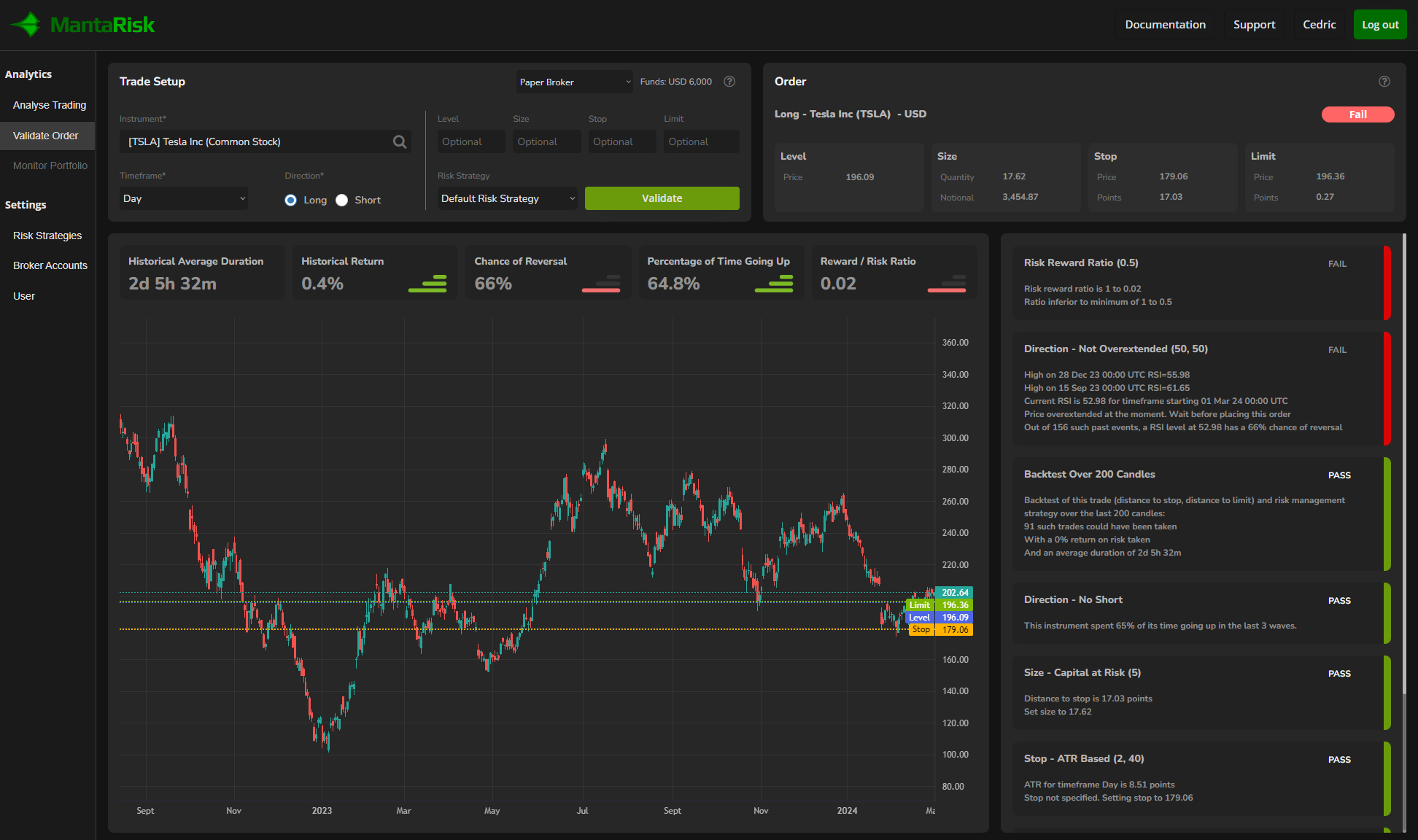1418x840 pixels.
Task: Click the Stop optional input field
Action: coord(621,141)
